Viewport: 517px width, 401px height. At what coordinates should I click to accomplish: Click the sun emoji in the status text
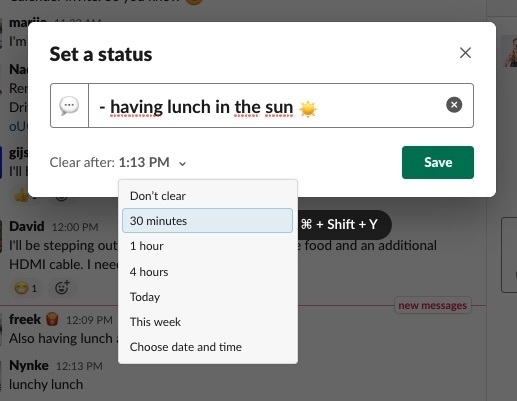[308, 108]
